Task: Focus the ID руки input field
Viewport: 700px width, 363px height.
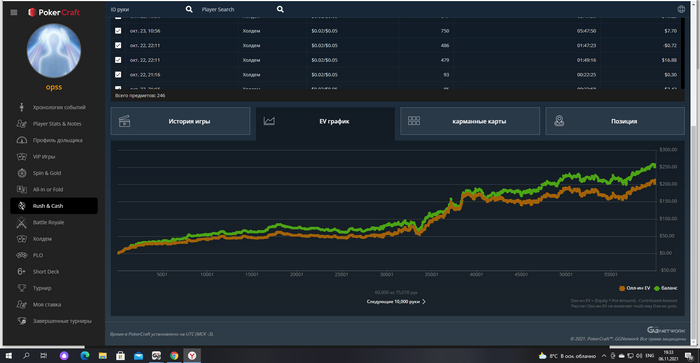Action: point(146,9)
